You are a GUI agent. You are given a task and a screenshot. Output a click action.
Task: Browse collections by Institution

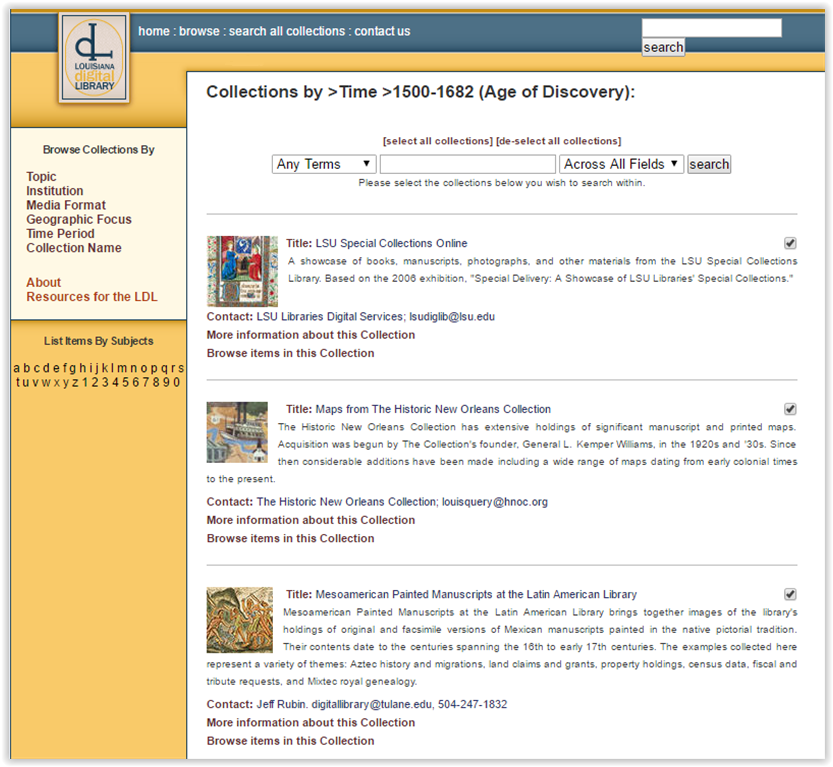(x=55, y=191)
